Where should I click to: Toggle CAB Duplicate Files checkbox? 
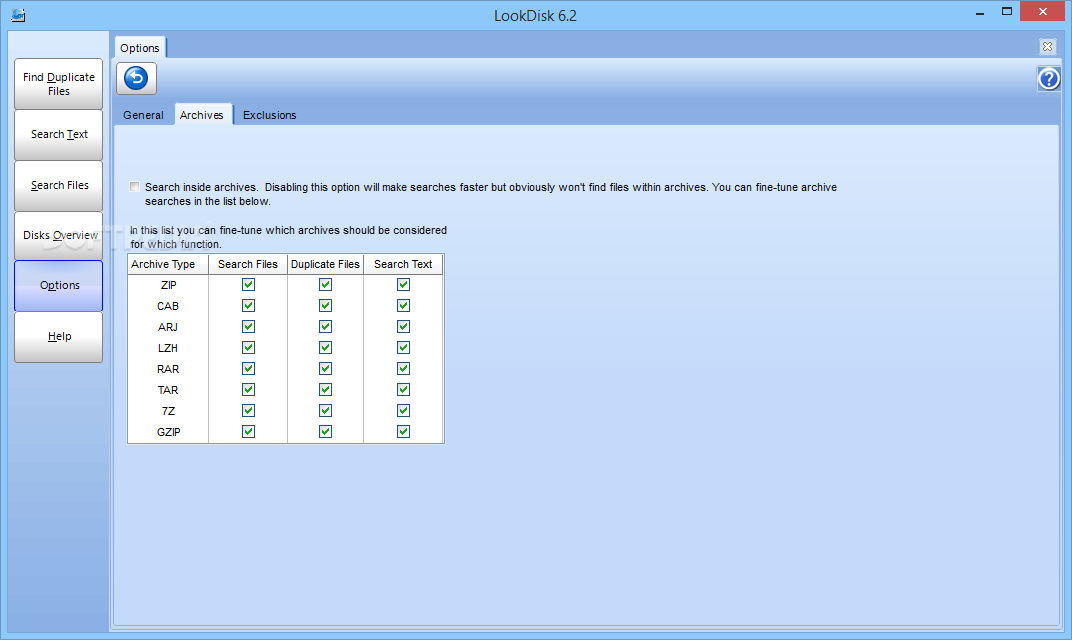coord(325,306)
